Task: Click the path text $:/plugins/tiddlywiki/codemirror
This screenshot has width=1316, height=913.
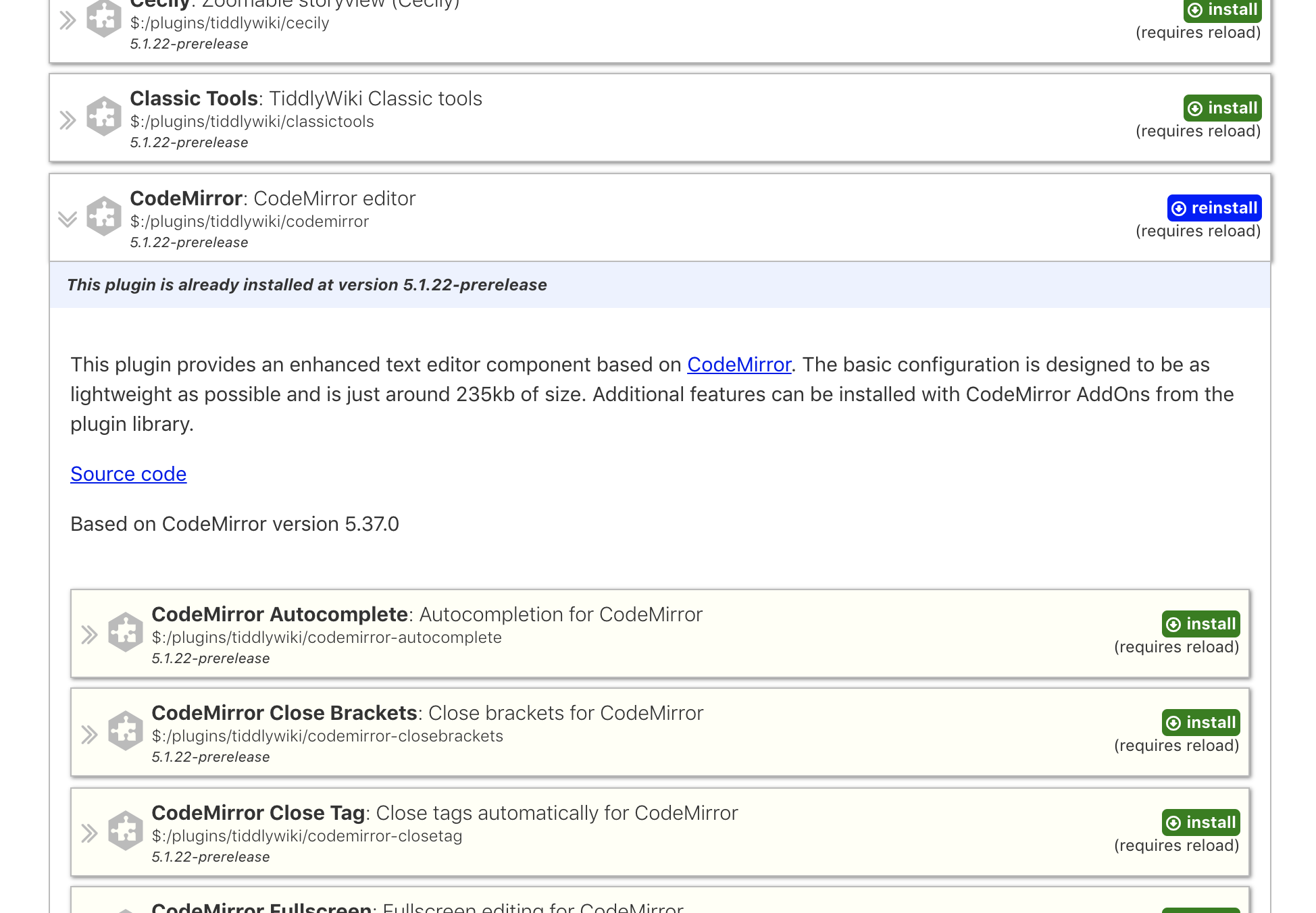Action: (249, 221)
